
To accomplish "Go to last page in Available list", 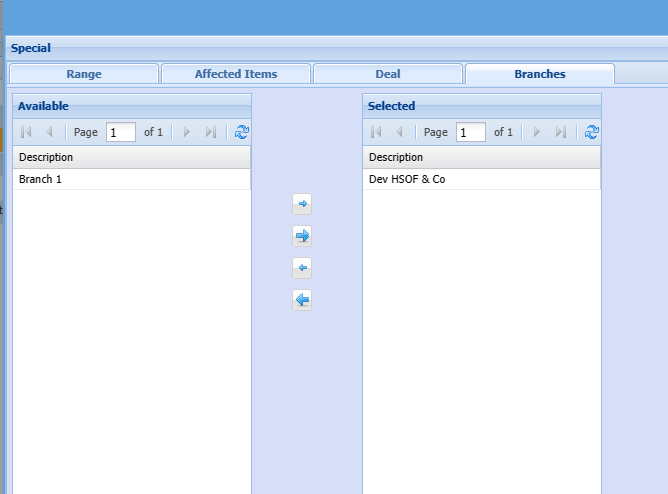I will click(x=211, y=132).
